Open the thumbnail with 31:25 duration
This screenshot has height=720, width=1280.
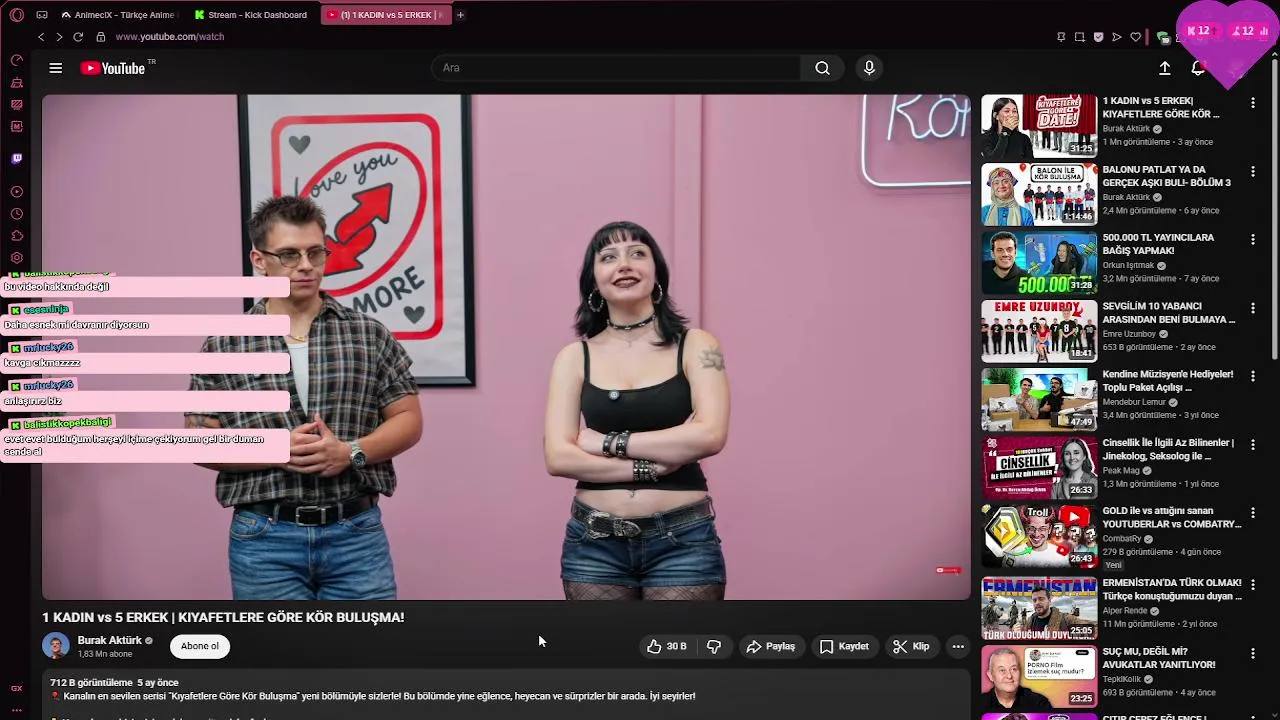coord(1039,126)
